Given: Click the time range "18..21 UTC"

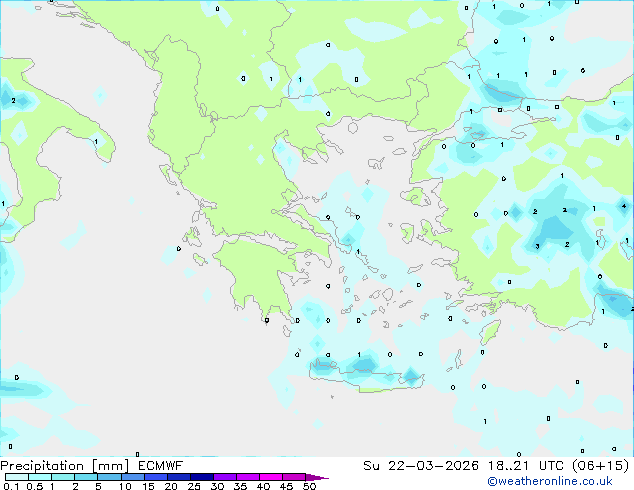Looking at the screenshot, I should (526, 466).
